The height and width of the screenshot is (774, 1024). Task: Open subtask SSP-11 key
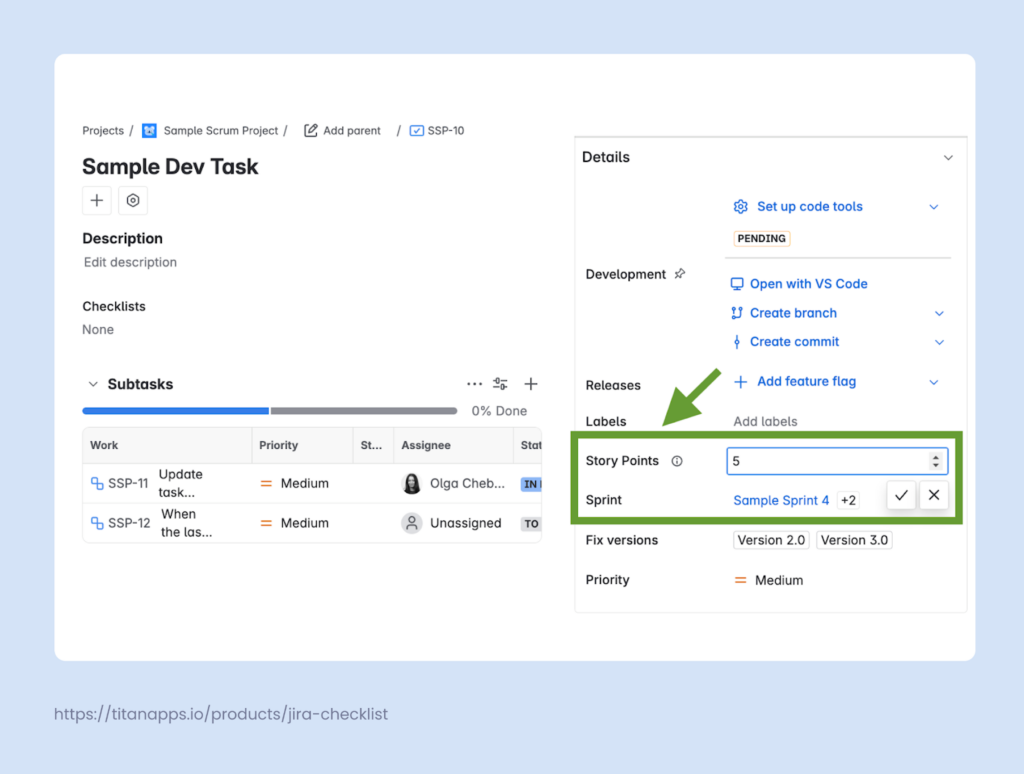click(128, 483)
